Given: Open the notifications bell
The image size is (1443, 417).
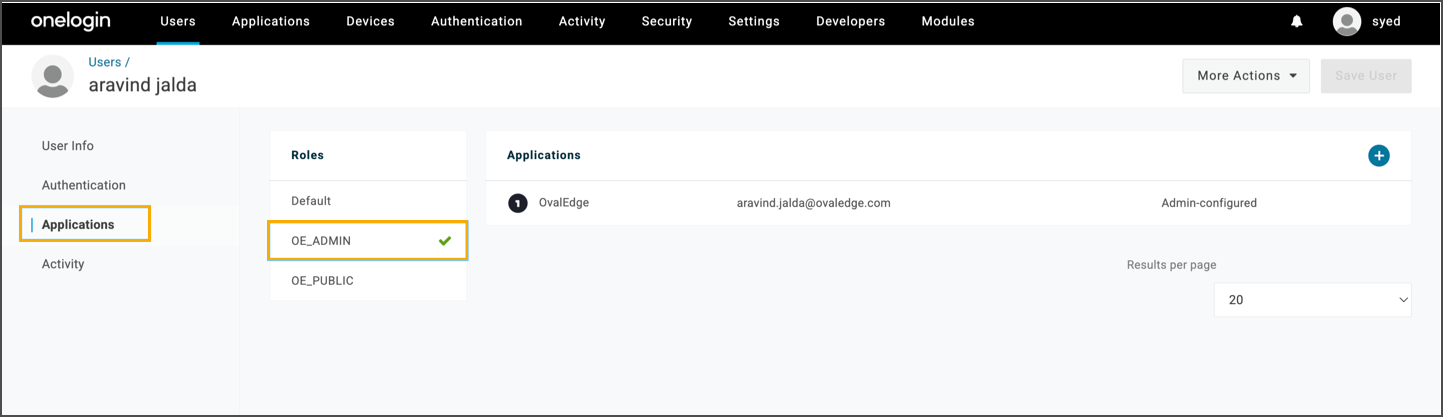Looking at the screenshot, I should (x=1297, y=22).
